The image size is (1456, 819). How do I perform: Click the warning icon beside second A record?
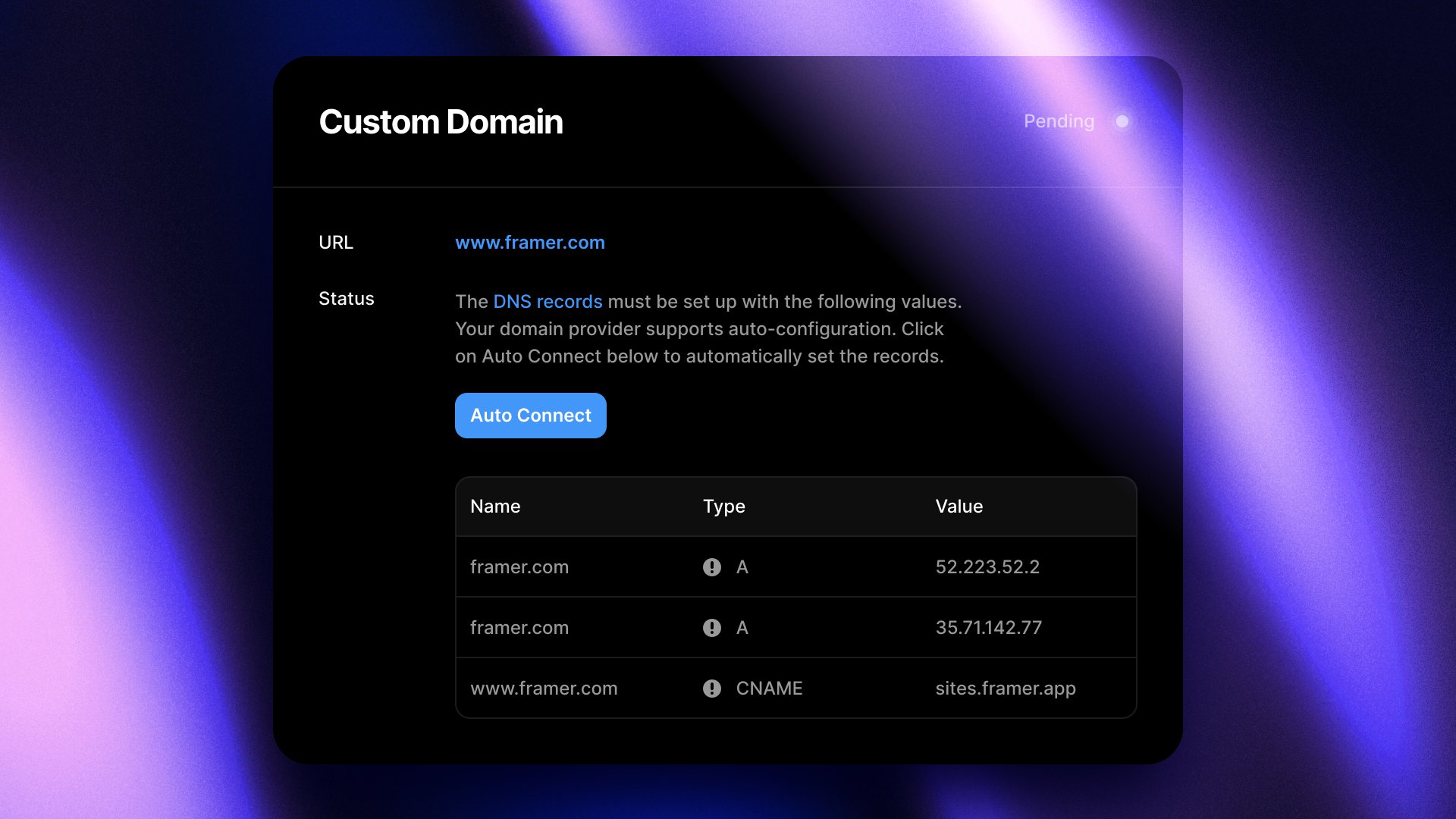[x=711, y=627]
